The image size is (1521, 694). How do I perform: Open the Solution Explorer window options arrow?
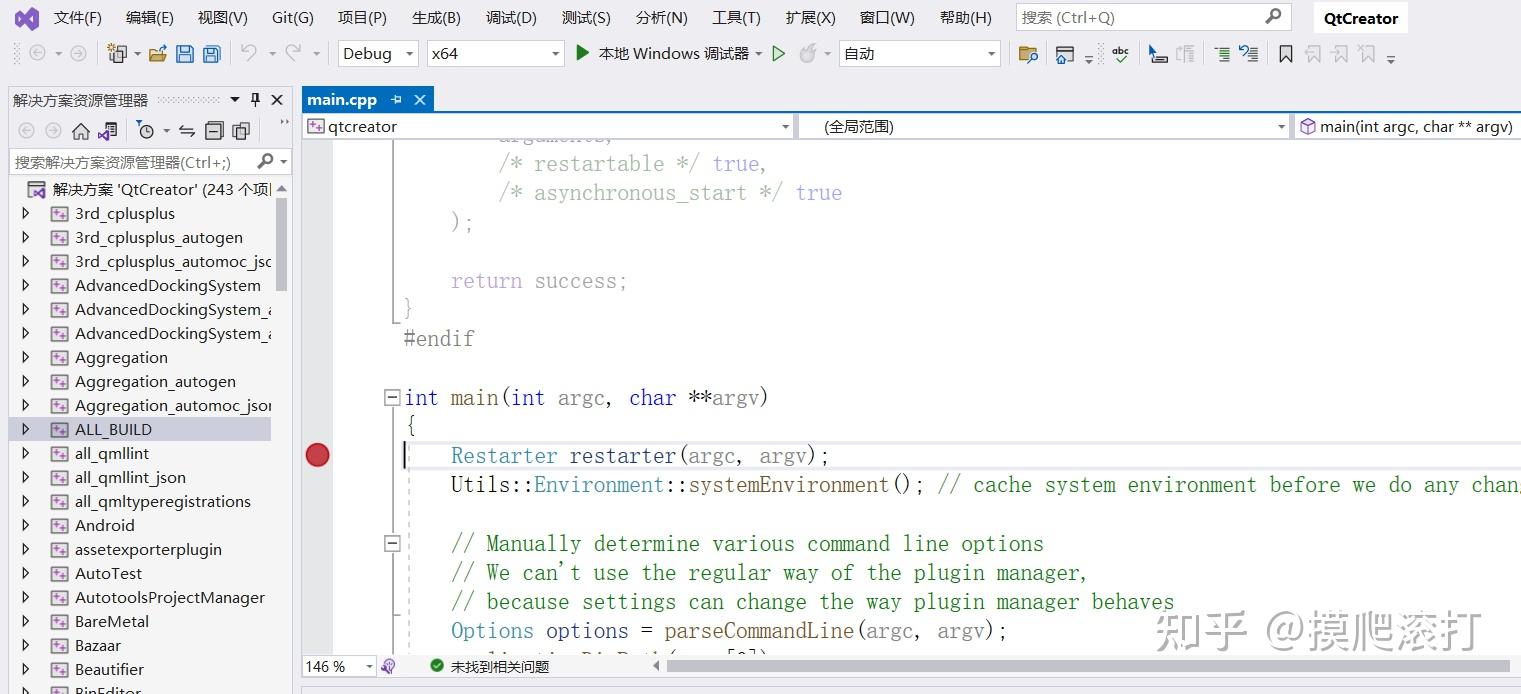coord(235,100)
